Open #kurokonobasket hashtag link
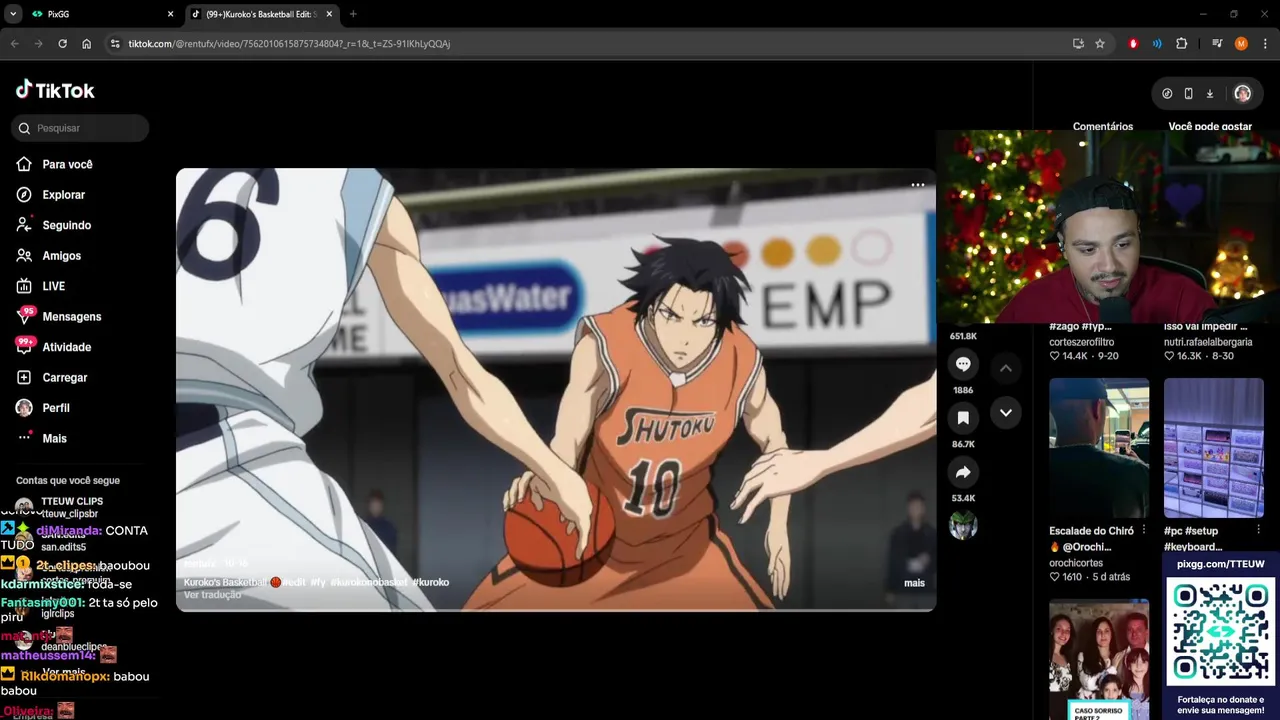1280x720 pixels. click(x=368, y=582)
